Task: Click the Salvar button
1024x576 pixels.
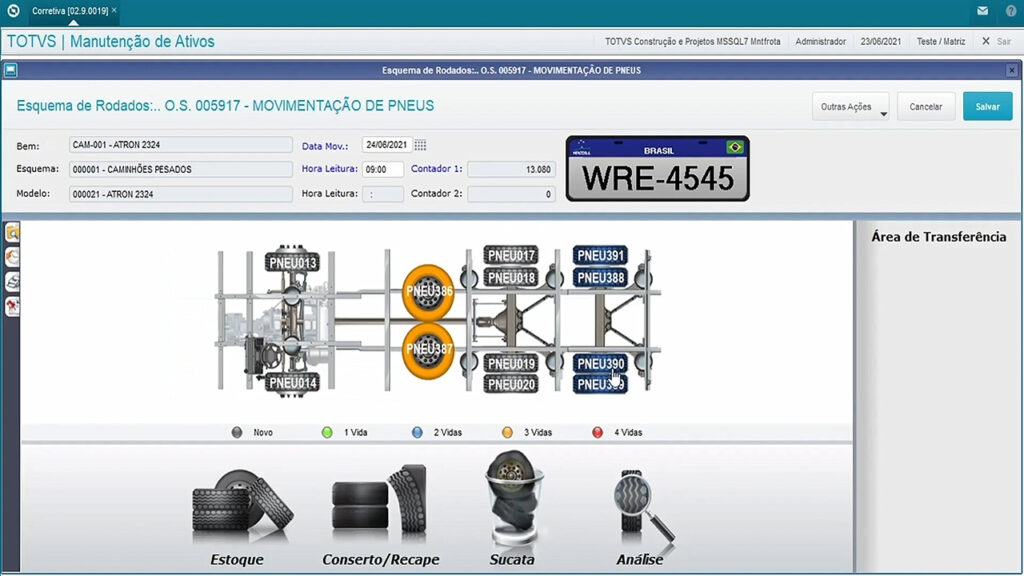Action: pos(987,106)
